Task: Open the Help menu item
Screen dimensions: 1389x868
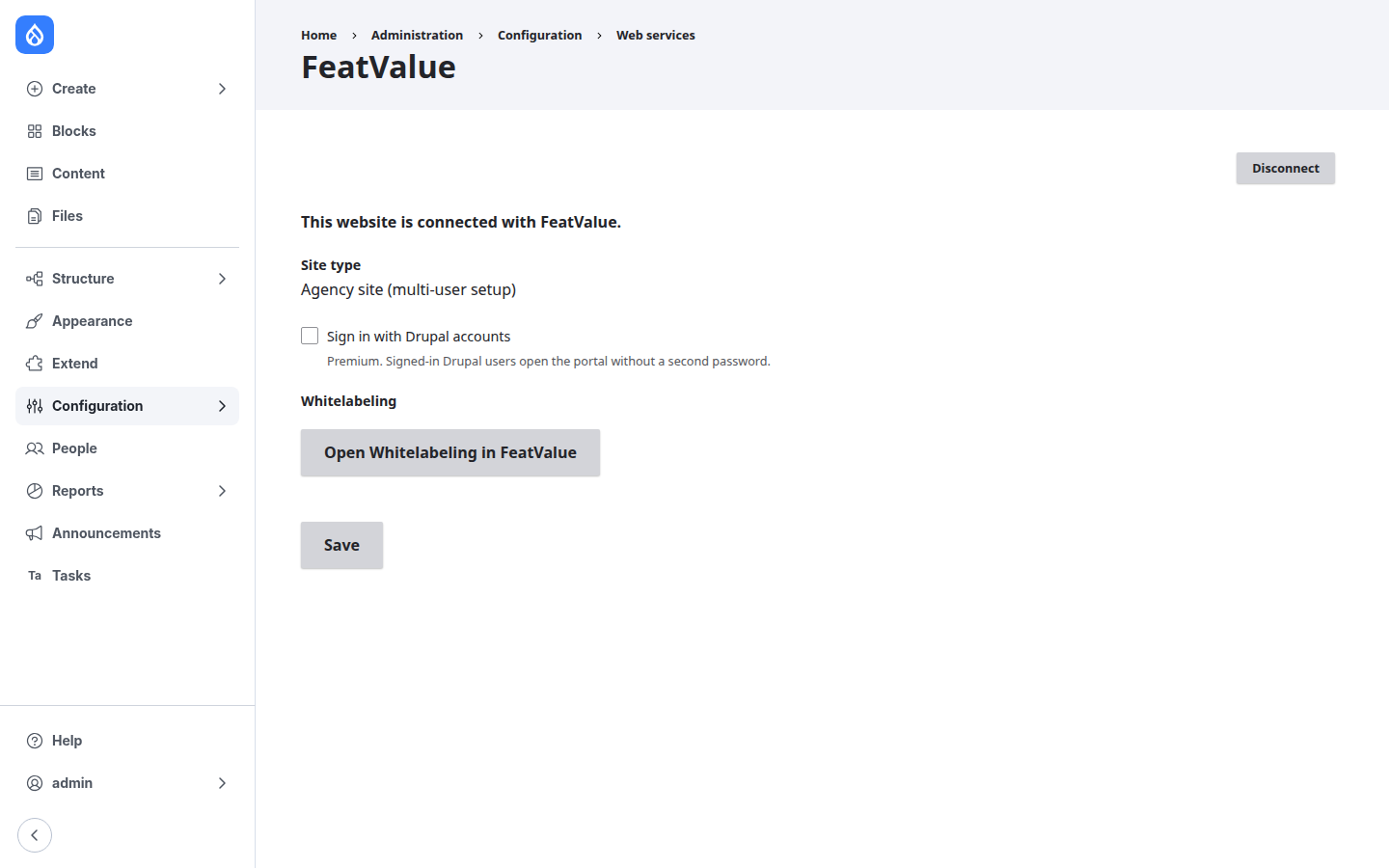Action: pyautogui.click(x=127, y=741)
